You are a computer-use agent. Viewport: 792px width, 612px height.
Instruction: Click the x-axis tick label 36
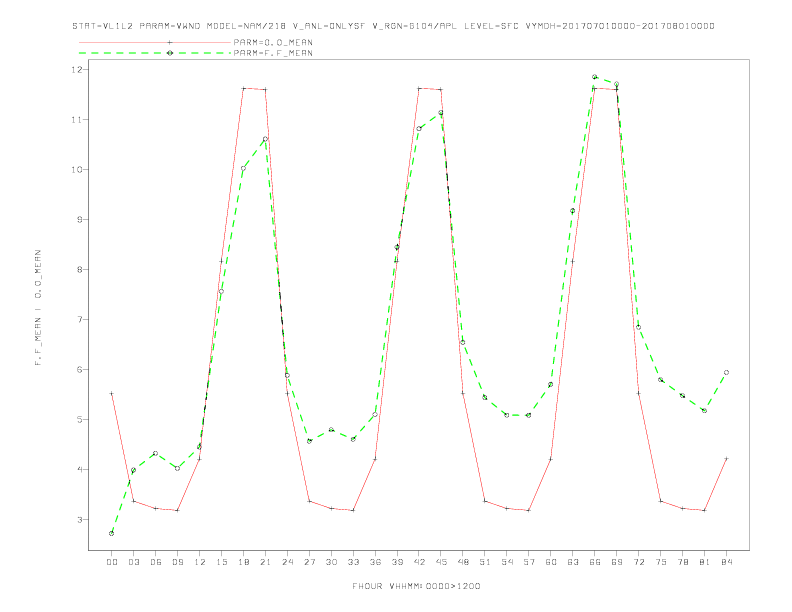(x=375, y=562)
